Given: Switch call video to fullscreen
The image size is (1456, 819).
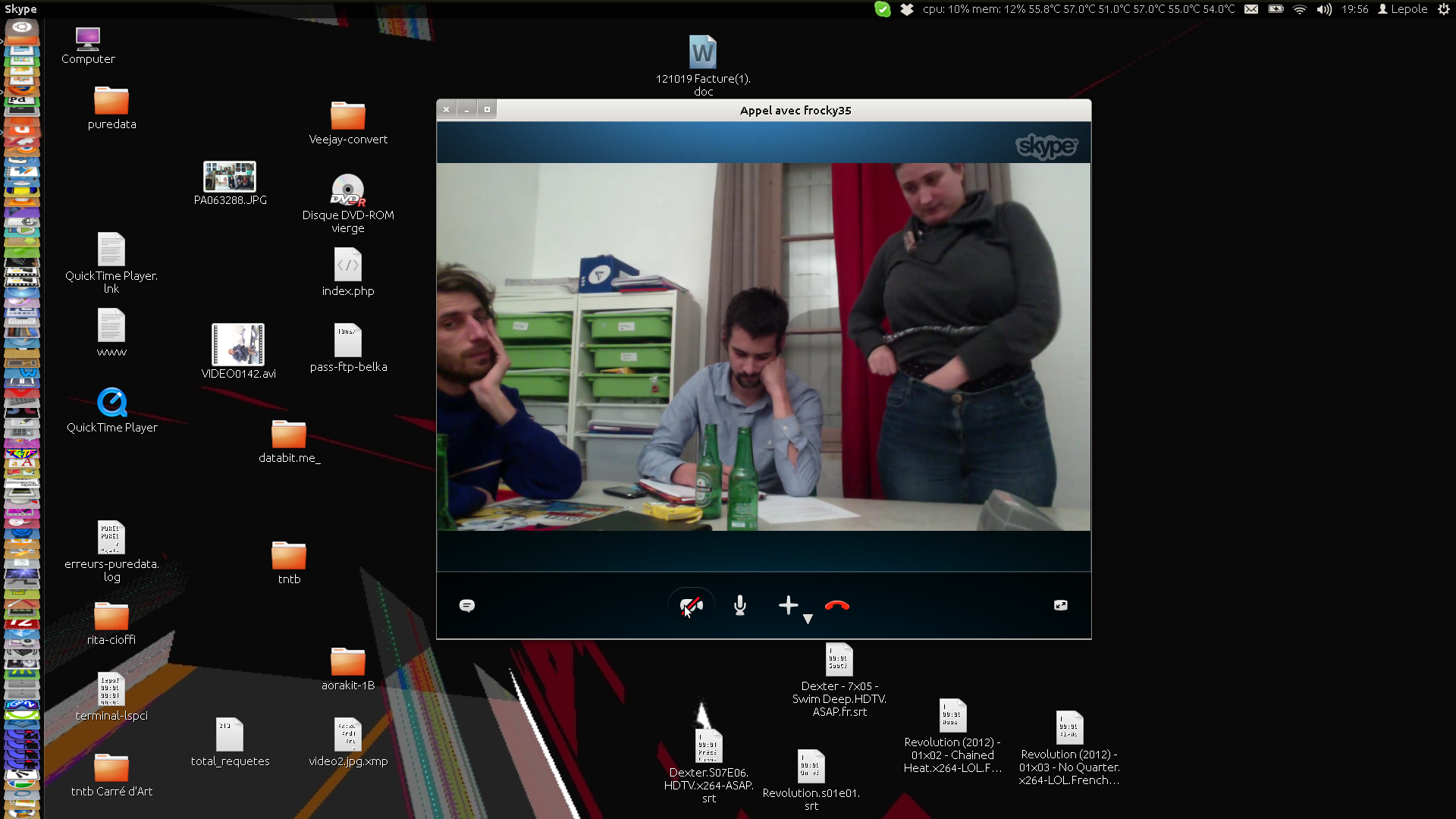Looking at the screenshot, I should [1060, 605].
